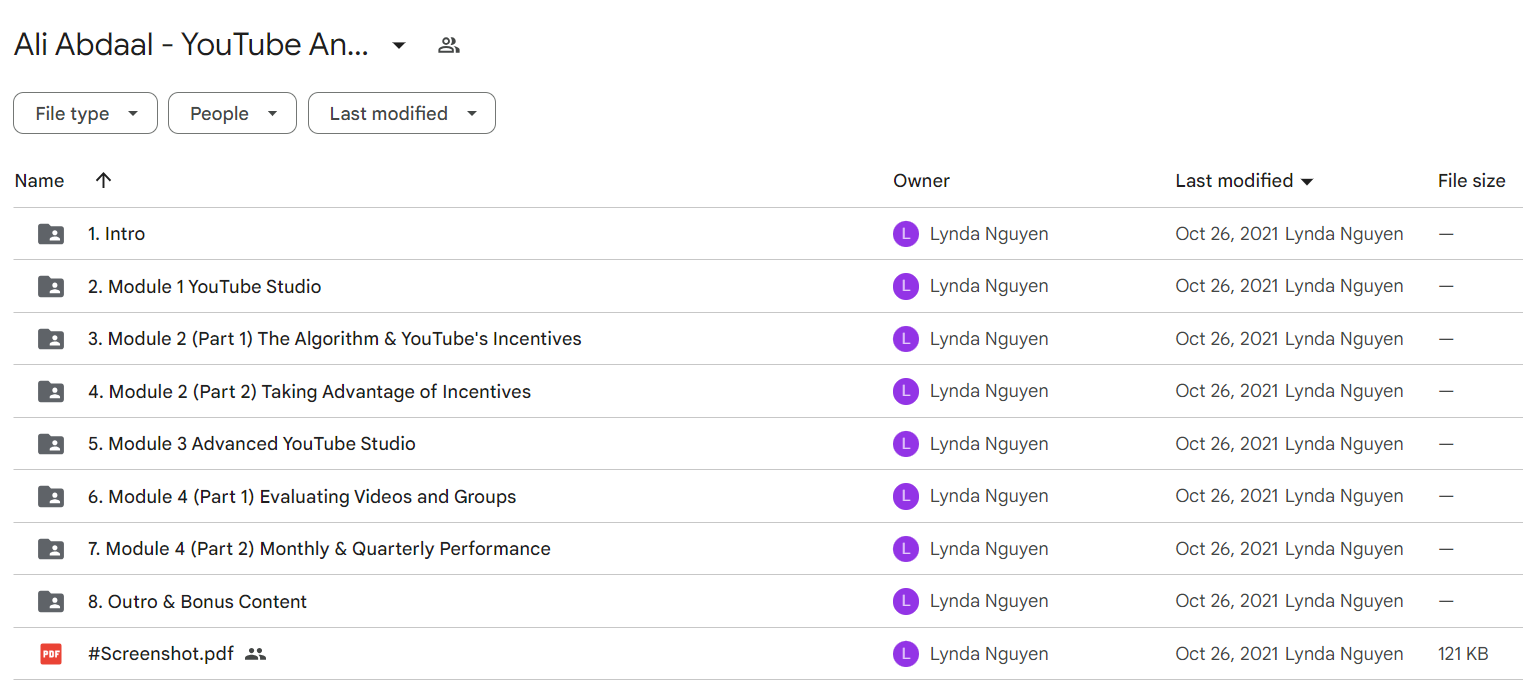This screenshot has width=1523, height=700.
Task: Click owner avatar in #Screenshot.pdf row
Action: [905, 654]
